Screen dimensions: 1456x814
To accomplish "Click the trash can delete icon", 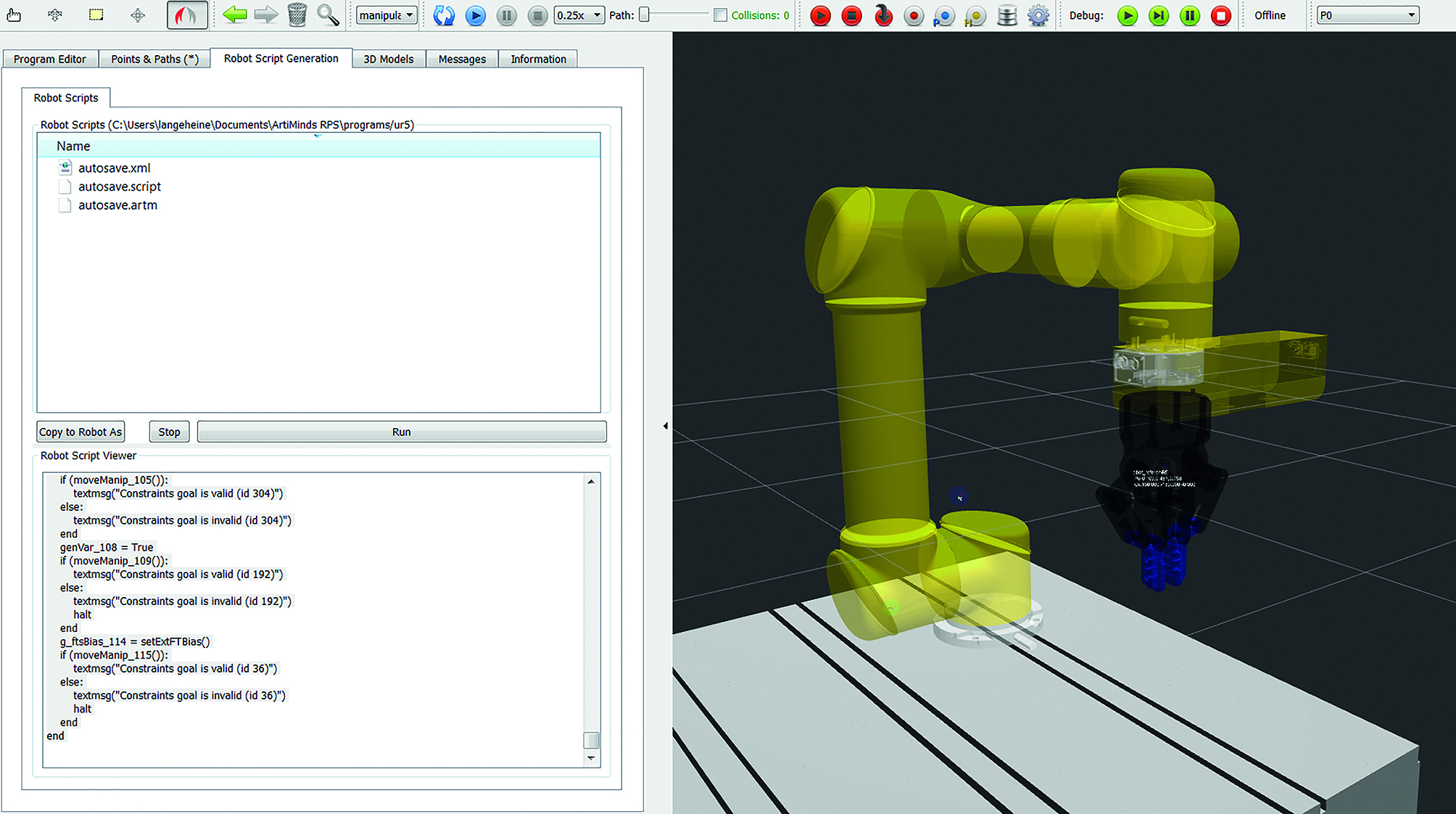I will click(x=297, y=15).
